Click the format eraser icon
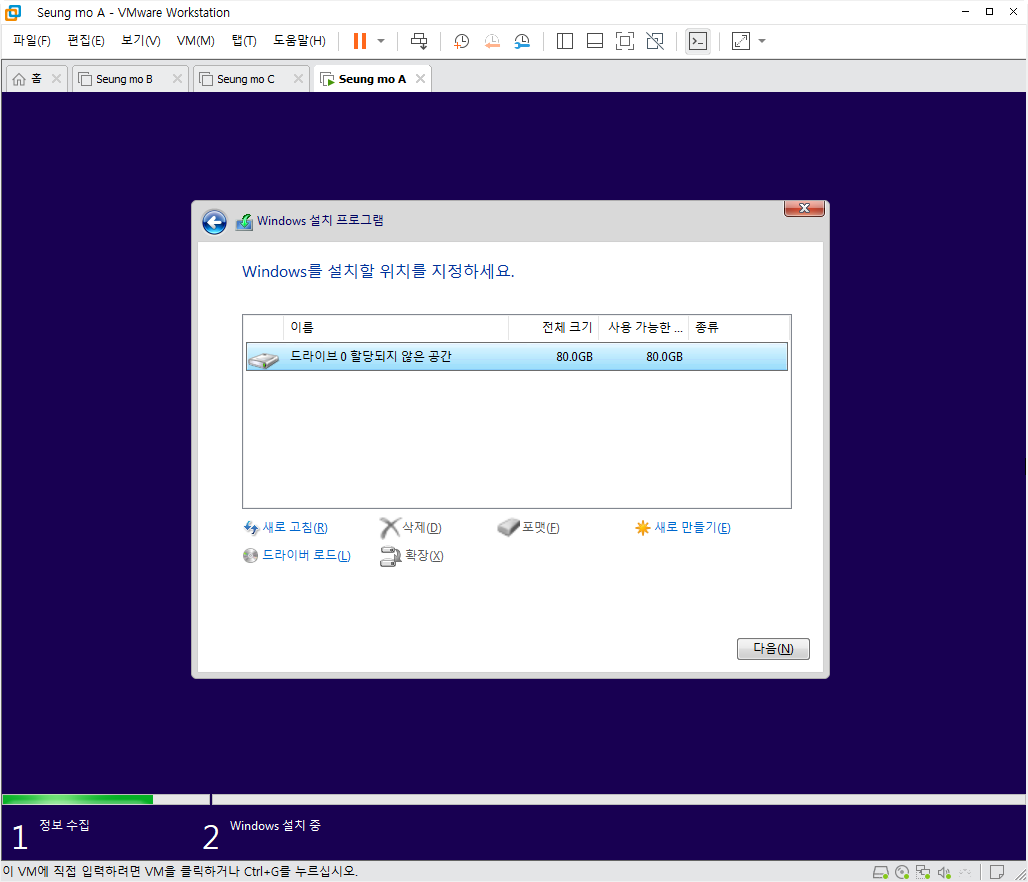 tap(508, 527)
